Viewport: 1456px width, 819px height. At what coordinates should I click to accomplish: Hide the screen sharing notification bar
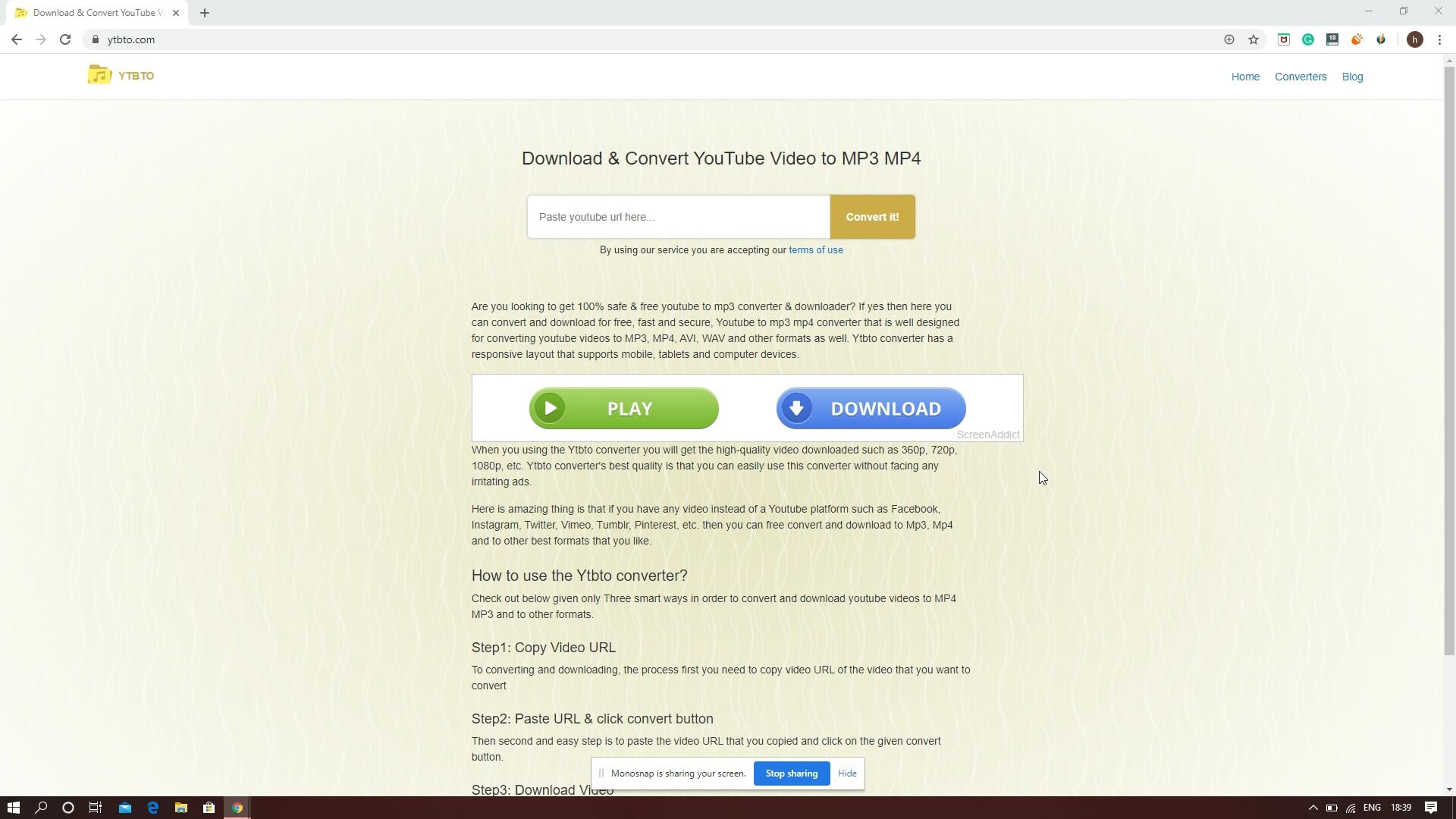[846, 773]
